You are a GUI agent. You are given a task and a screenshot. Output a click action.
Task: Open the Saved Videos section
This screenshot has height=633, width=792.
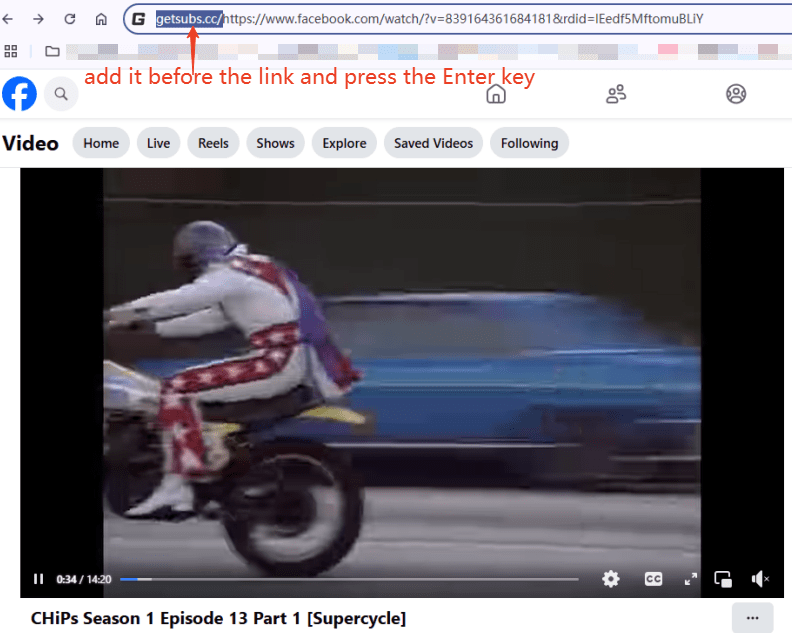click(x=433, y=143)
